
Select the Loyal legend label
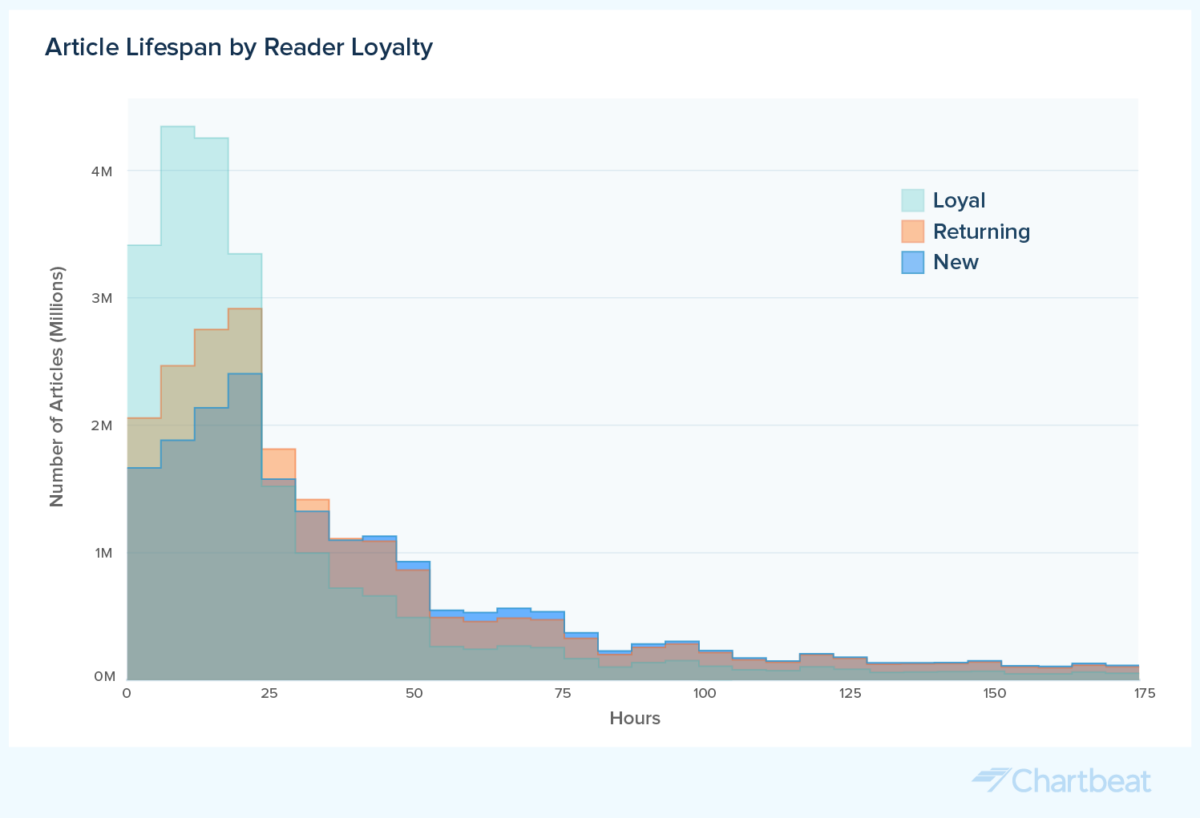tap(959, 201)
